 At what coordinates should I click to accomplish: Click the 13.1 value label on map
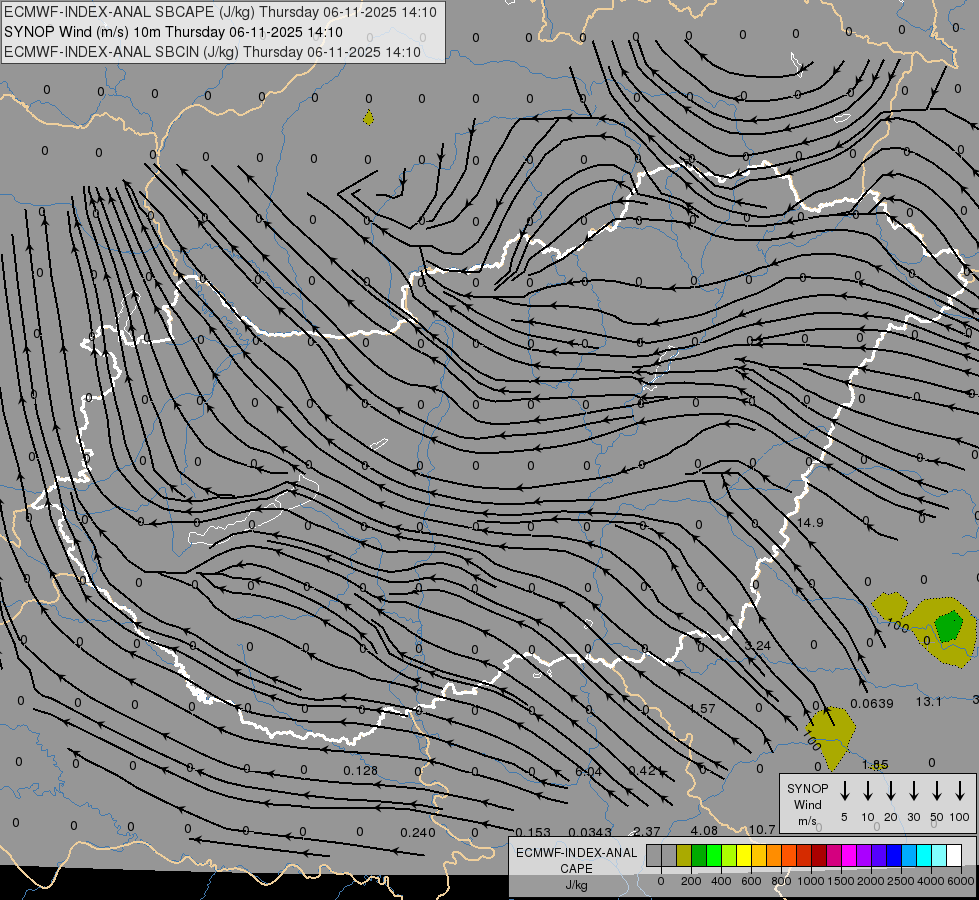[x=929, y=702]
